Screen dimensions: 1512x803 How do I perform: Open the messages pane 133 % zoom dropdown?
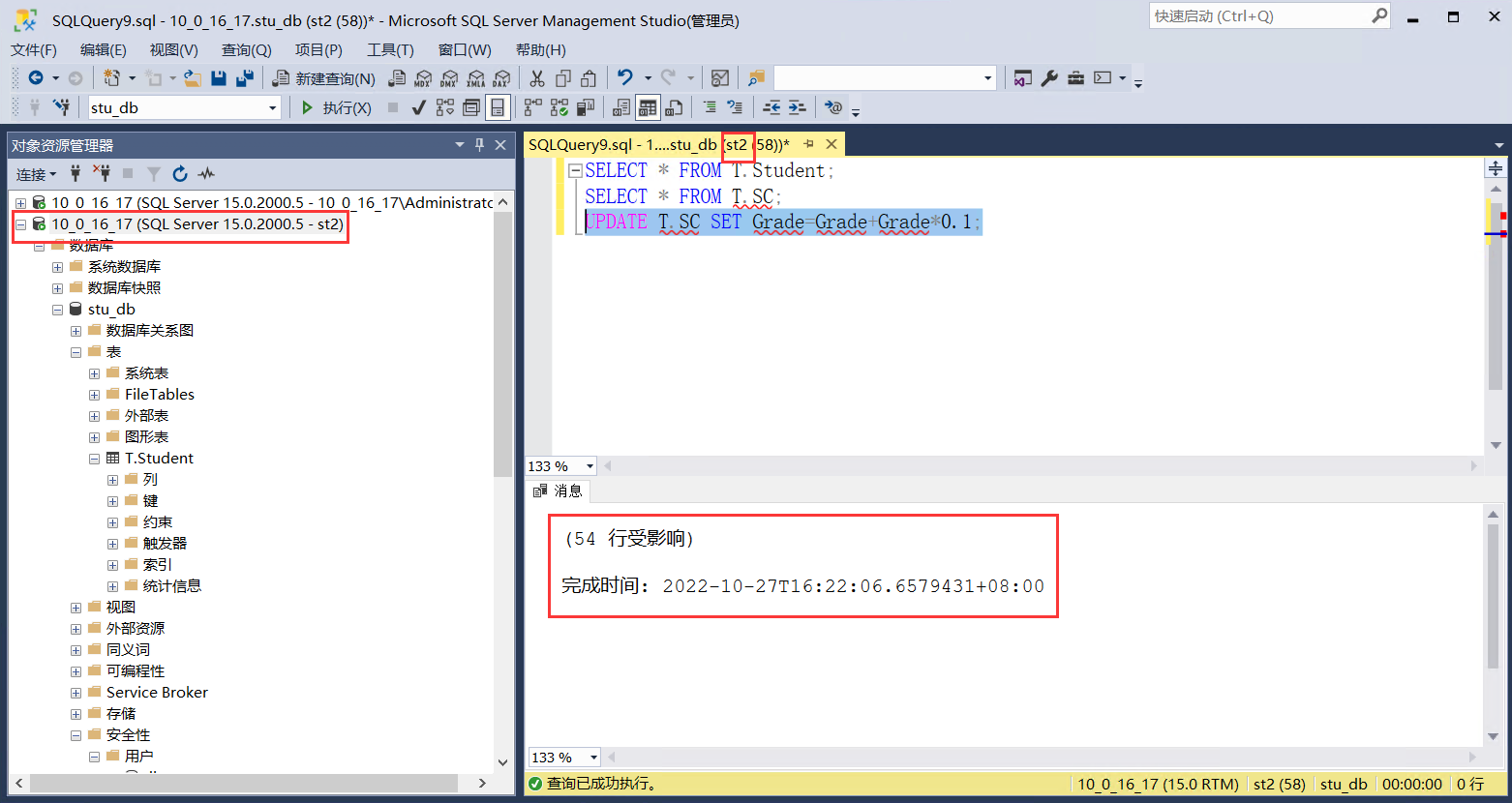click(593, 758)
